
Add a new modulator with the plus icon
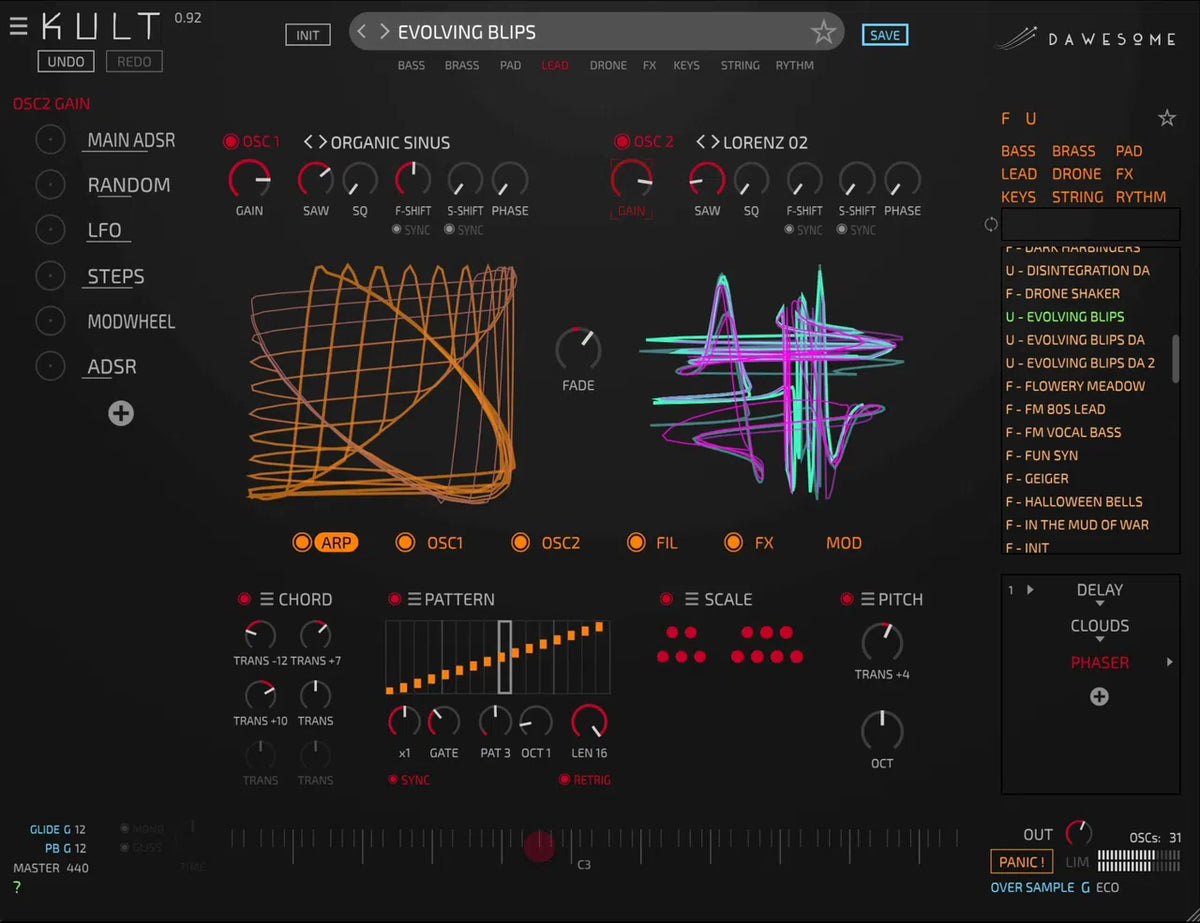coord(120,413)
